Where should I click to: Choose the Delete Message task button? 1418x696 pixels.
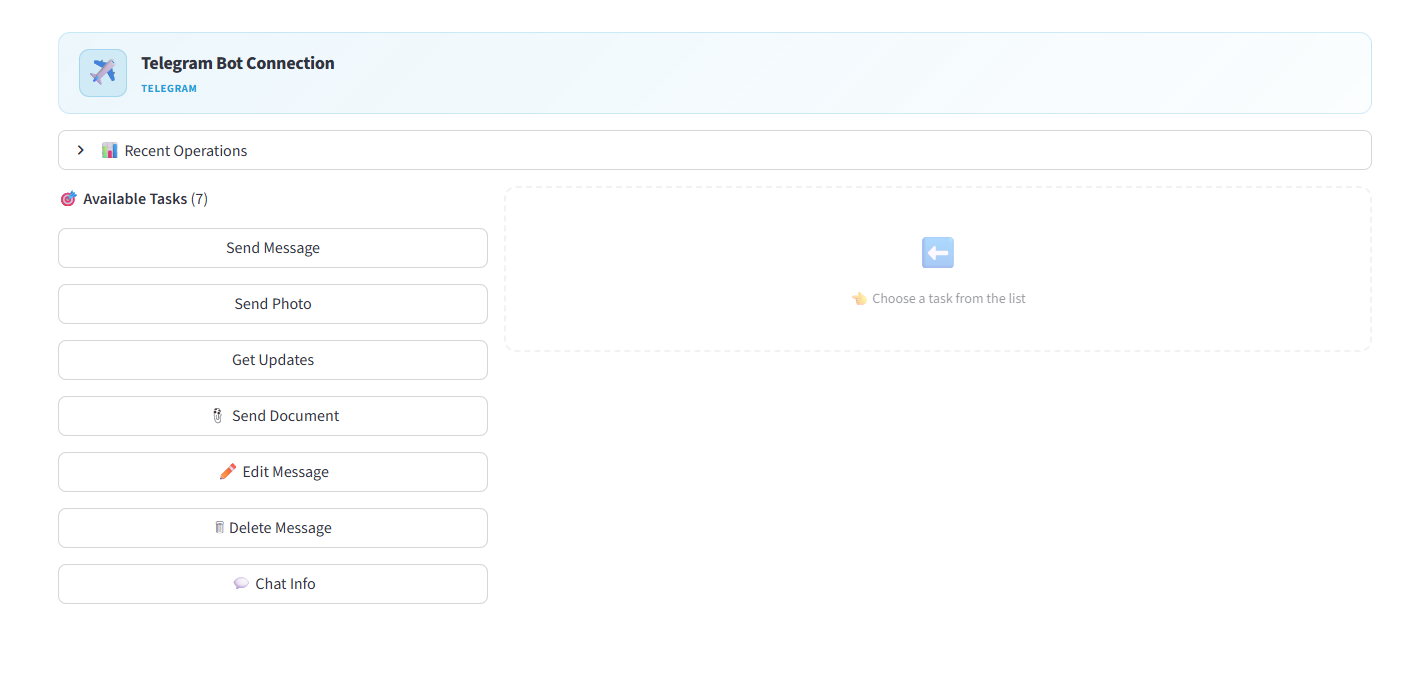(x=273, y=528)
